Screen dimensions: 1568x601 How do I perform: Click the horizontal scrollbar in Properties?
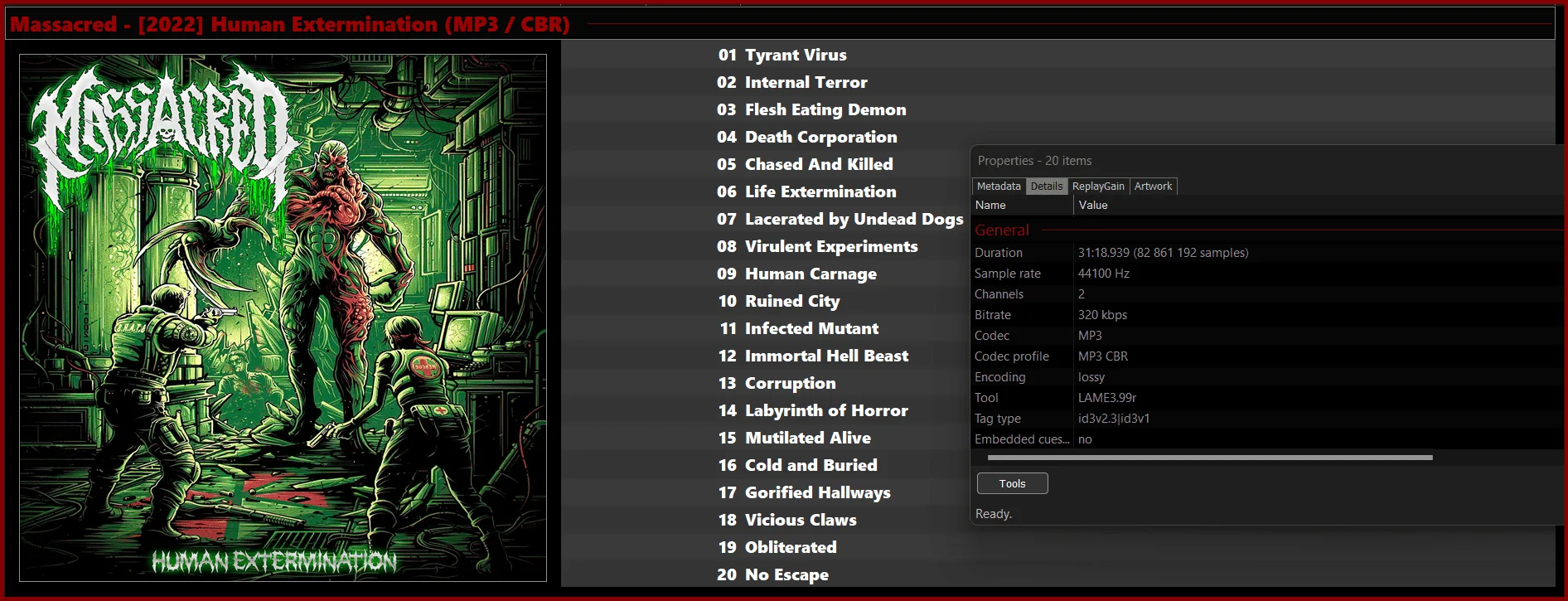coord(1210,457)
